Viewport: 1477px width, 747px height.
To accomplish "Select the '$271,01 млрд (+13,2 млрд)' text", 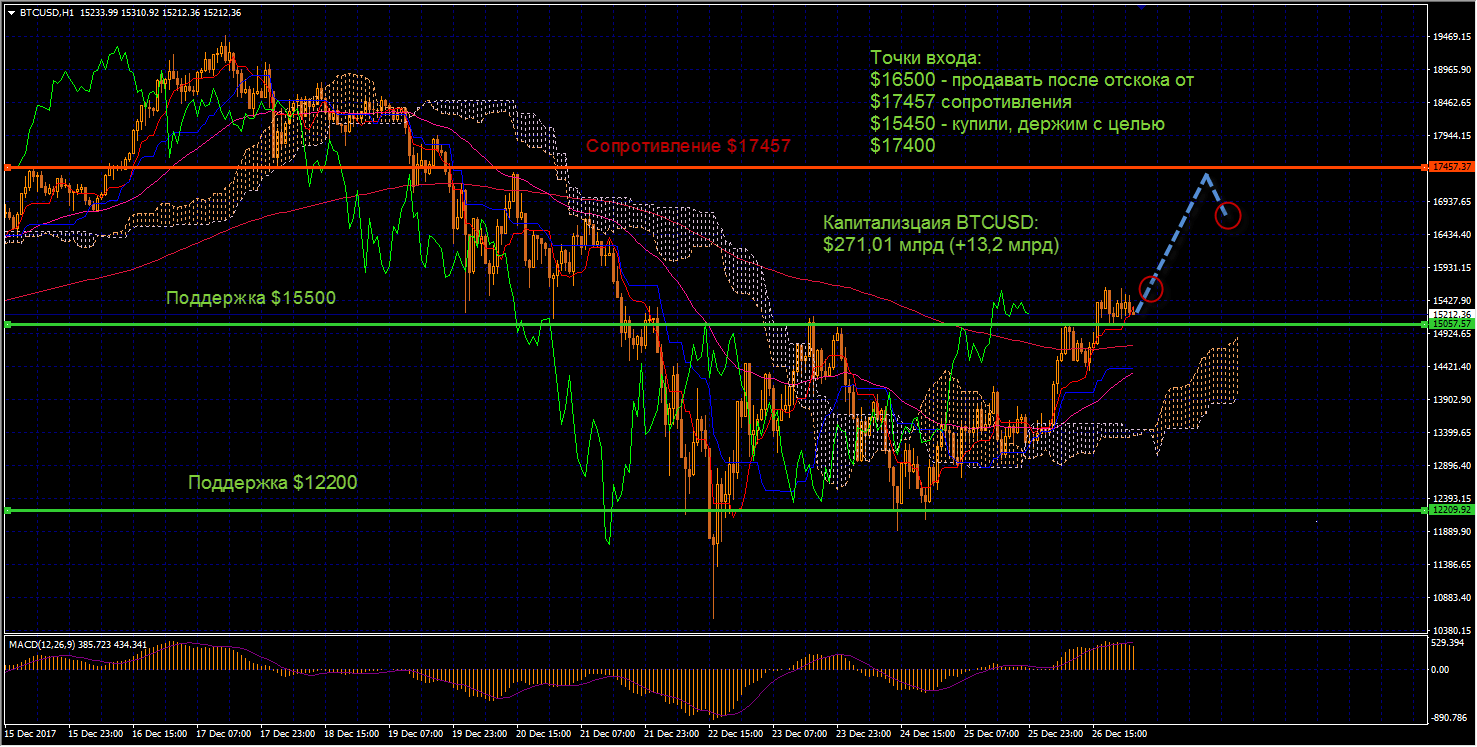I will coord(940,244).
